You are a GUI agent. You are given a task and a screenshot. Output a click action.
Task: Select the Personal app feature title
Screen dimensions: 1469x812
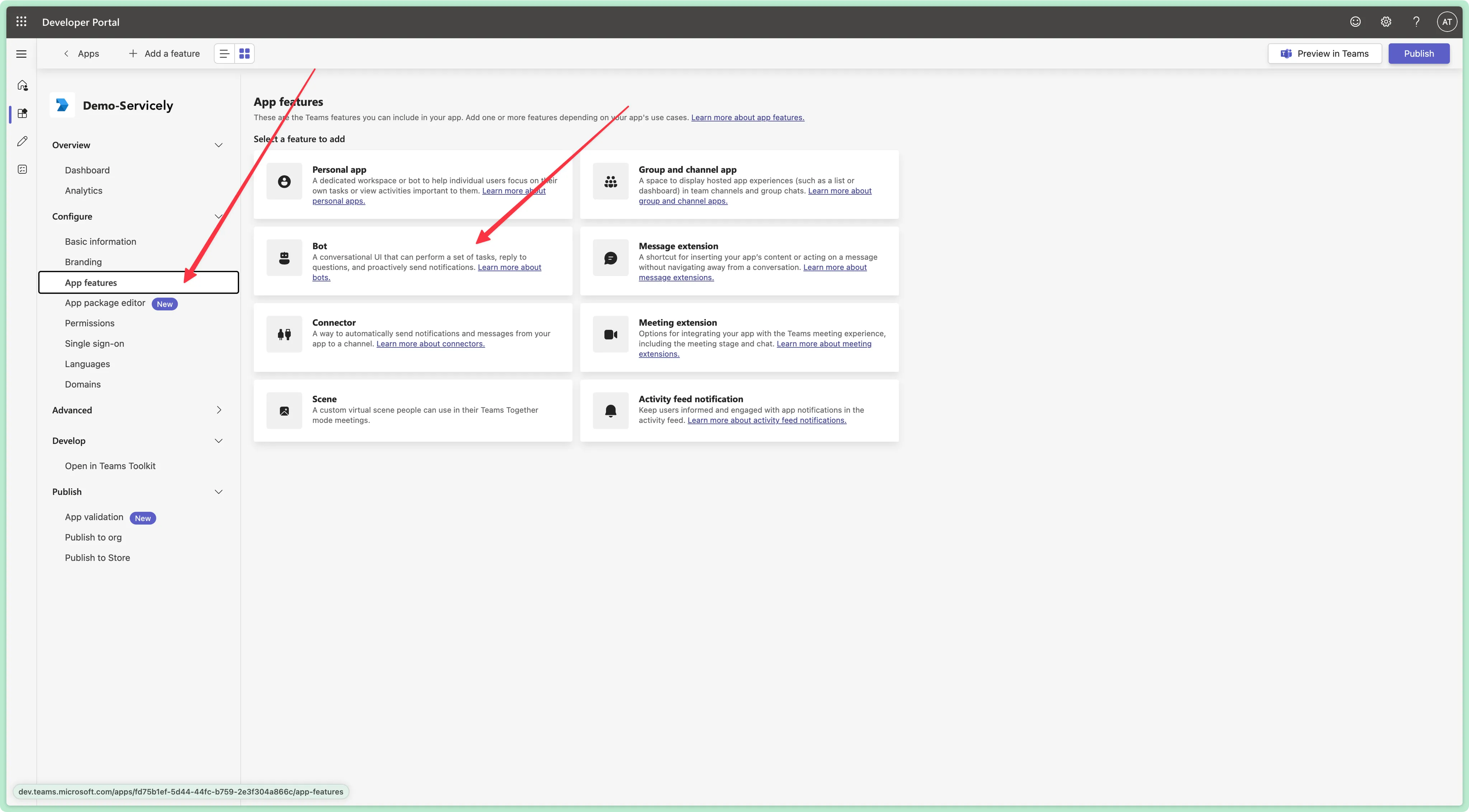tap(339, 169)
